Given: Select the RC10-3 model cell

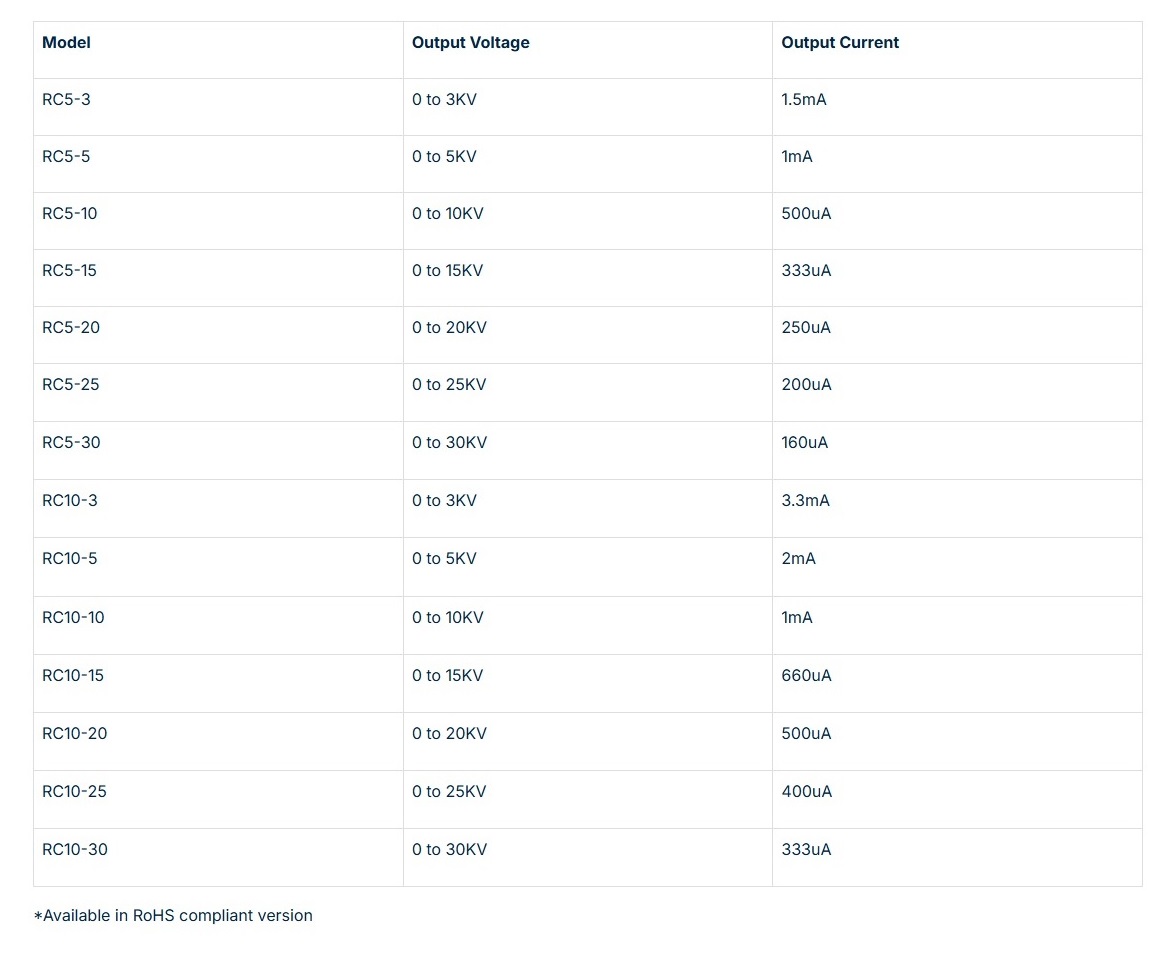Looking at the screenshot, I should 70,501.
